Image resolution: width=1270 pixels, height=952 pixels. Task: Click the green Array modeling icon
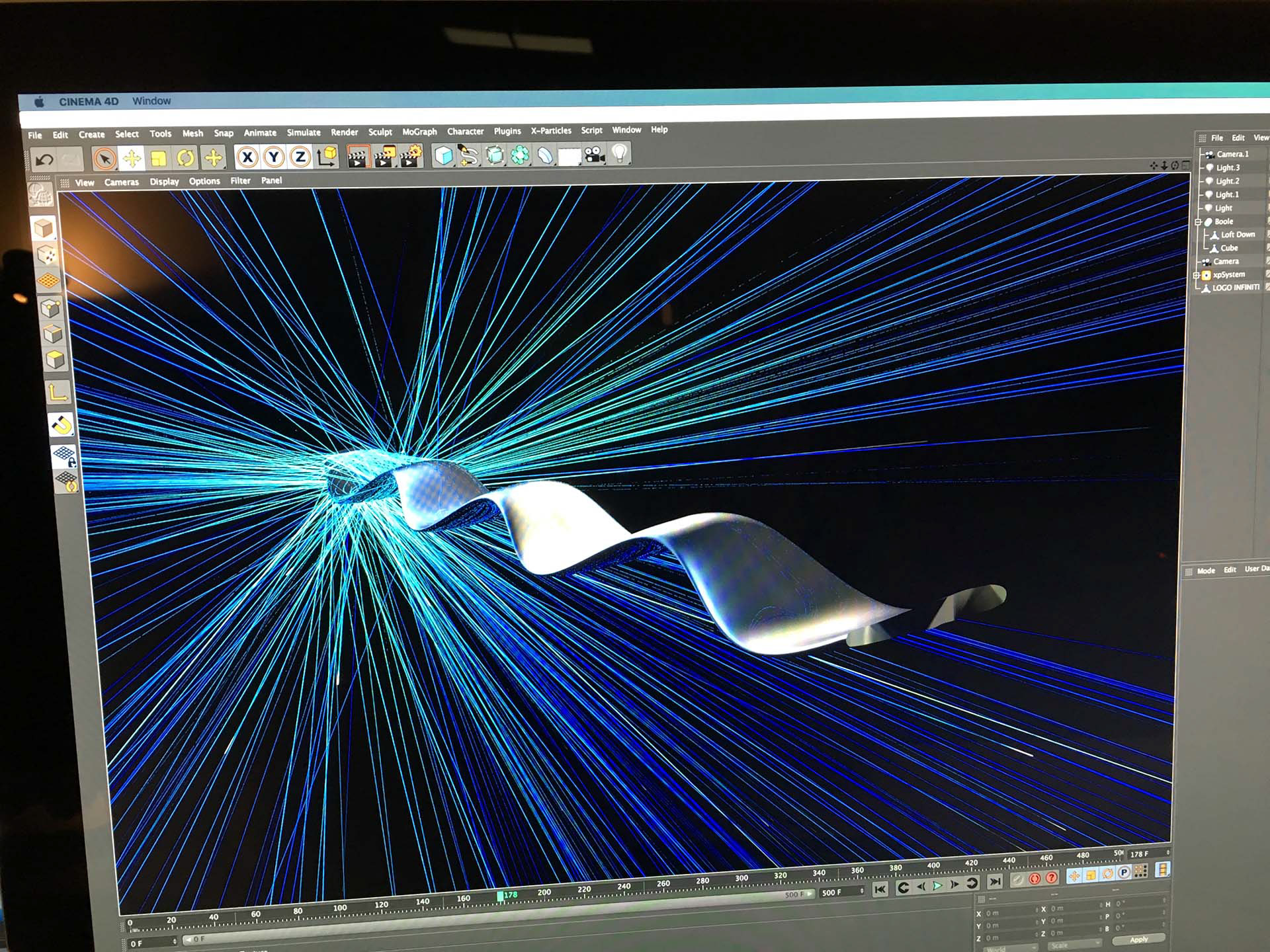click(520, 155)
